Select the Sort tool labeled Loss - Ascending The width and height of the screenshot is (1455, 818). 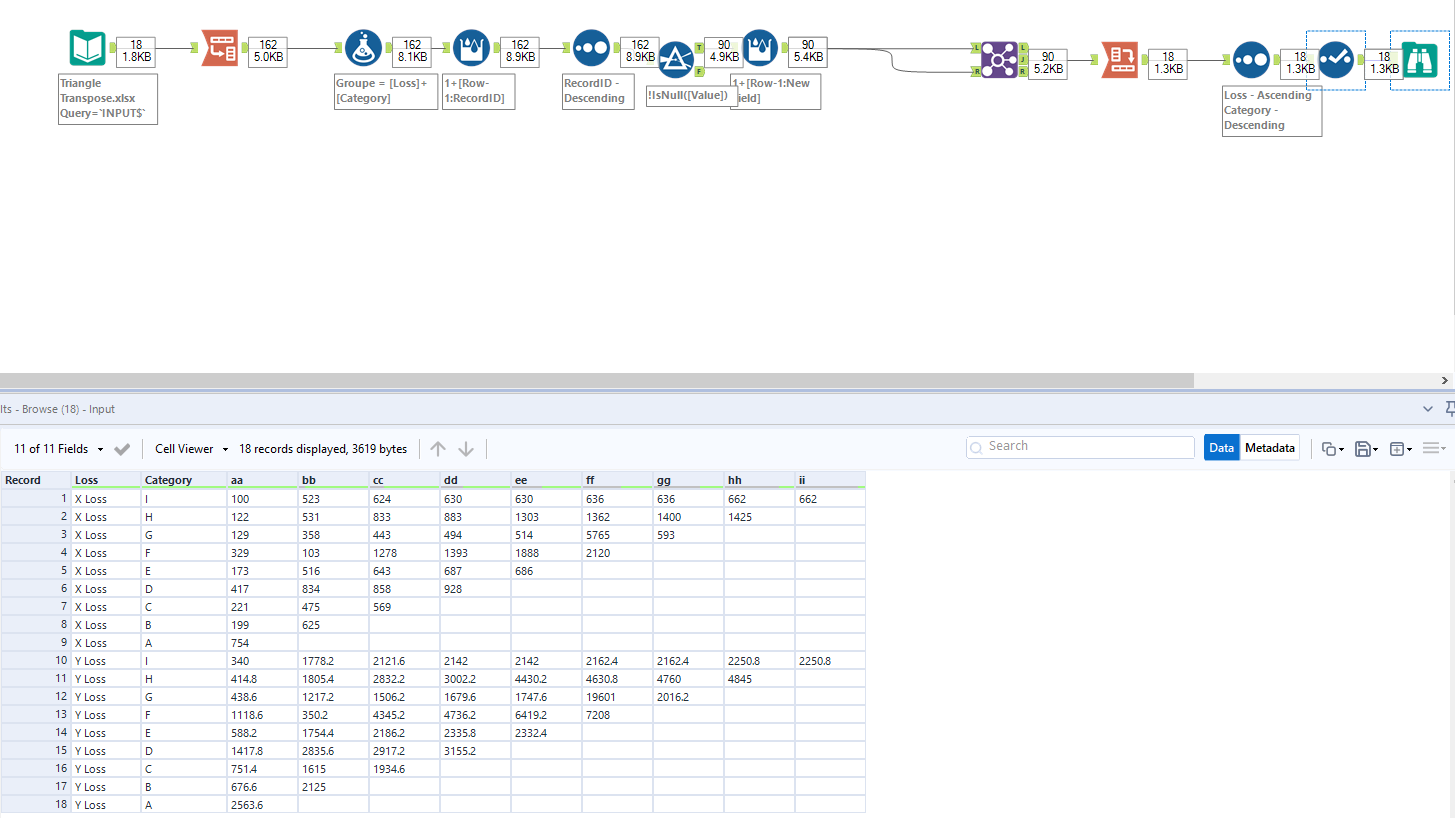click(x=1252, y=60)
